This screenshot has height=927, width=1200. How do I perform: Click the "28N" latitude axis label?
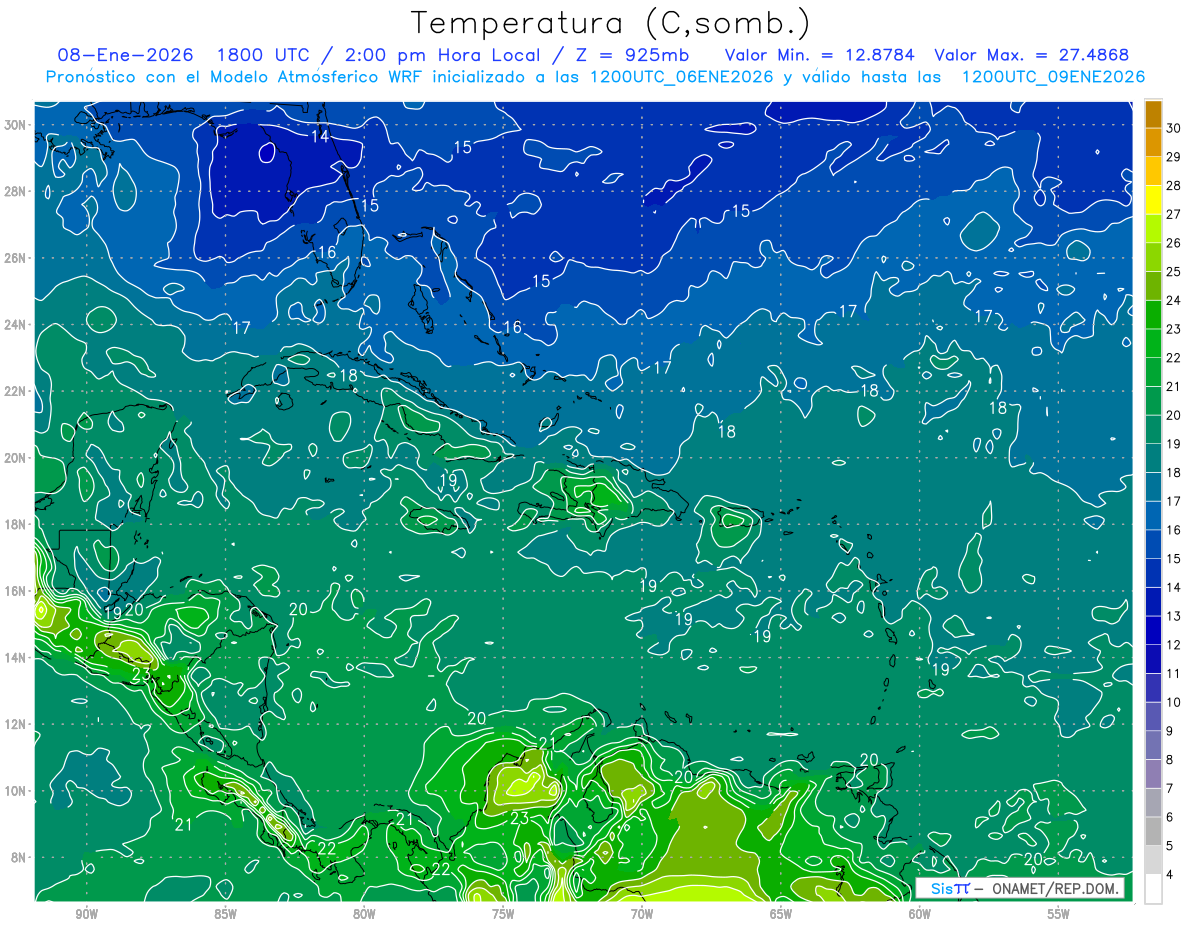17,191
